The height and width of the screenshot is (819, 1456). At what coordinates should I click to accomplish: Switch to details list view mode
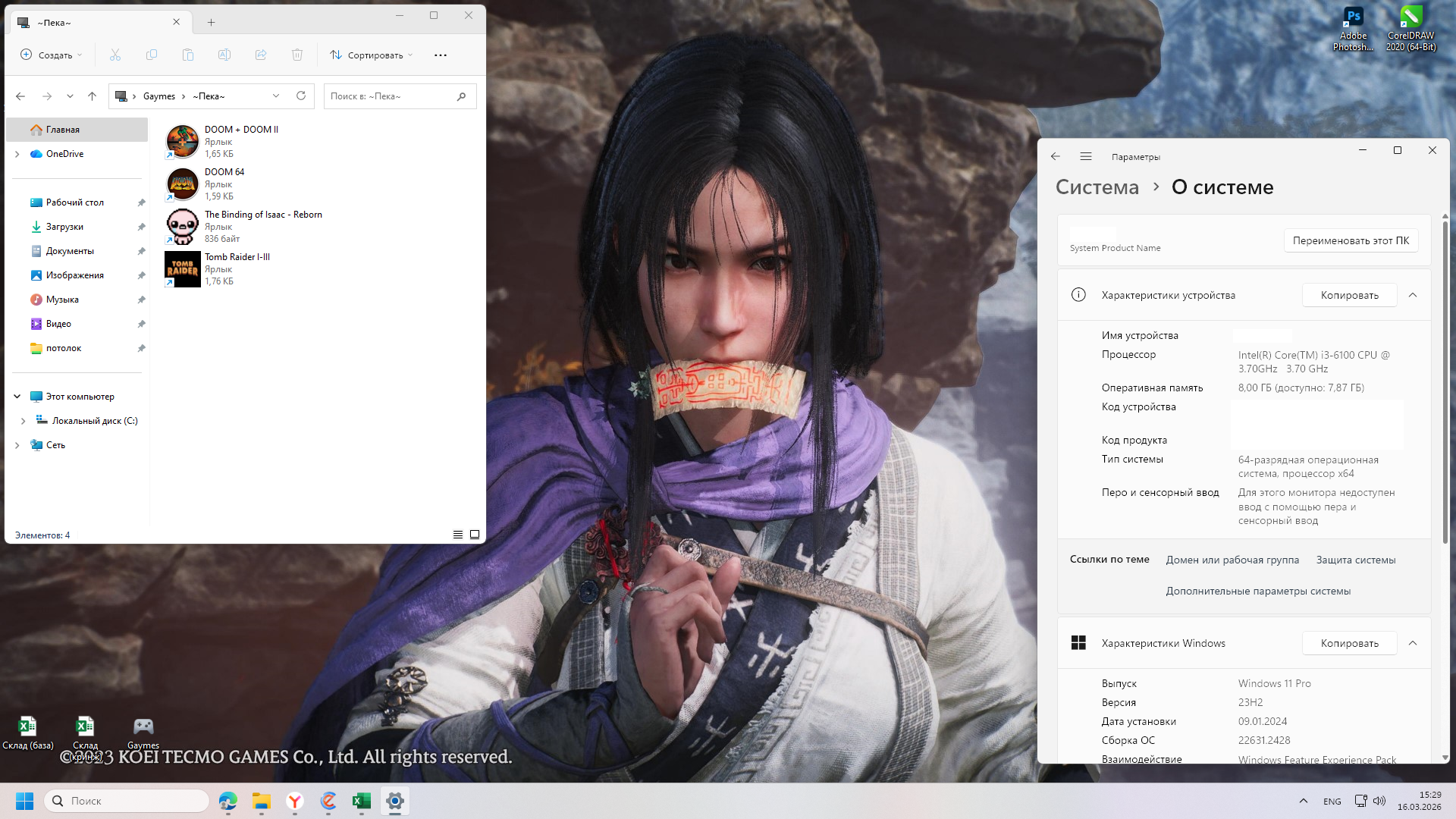pyautogui.click(x=458, y=535)
